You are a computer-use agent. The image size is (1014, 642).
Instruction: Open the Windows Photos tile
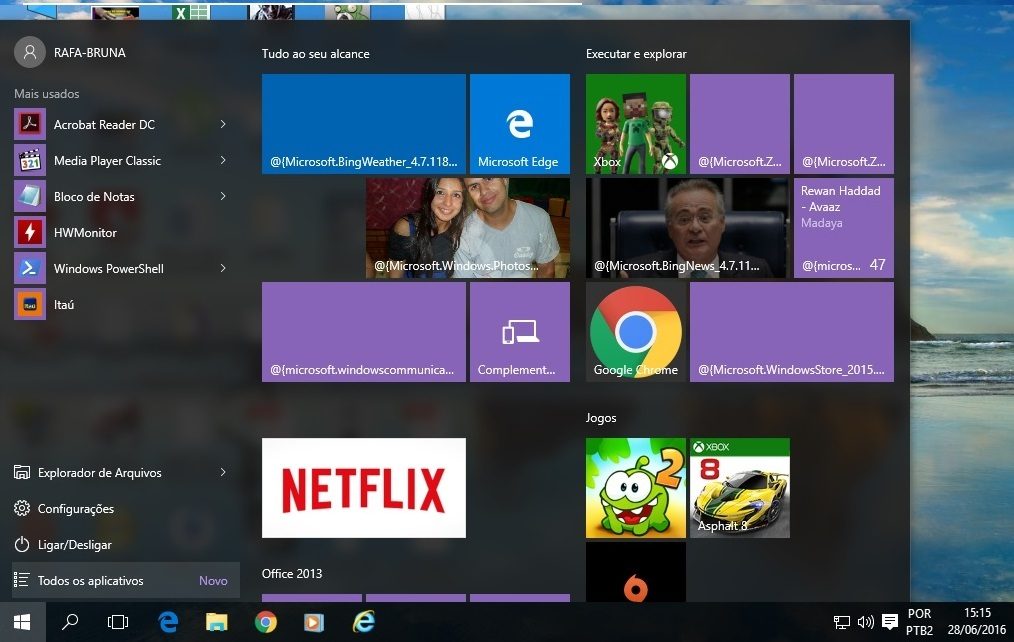point(468,228)
